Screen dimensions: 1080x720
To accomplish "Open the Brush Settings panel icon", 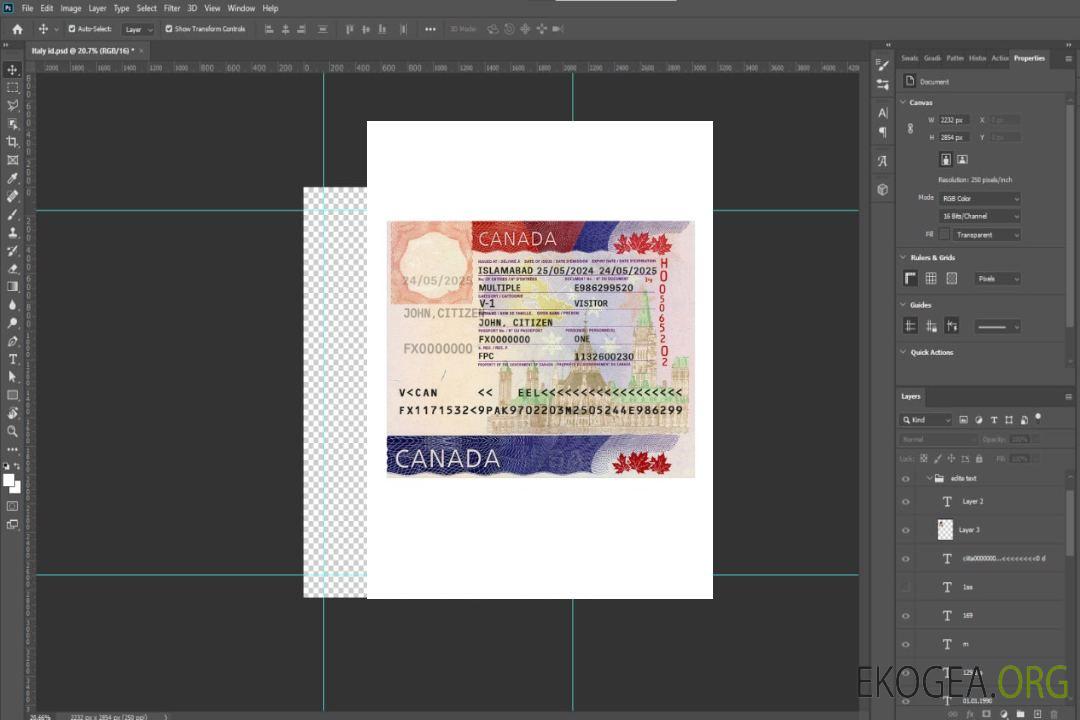I will pos(882,65).
